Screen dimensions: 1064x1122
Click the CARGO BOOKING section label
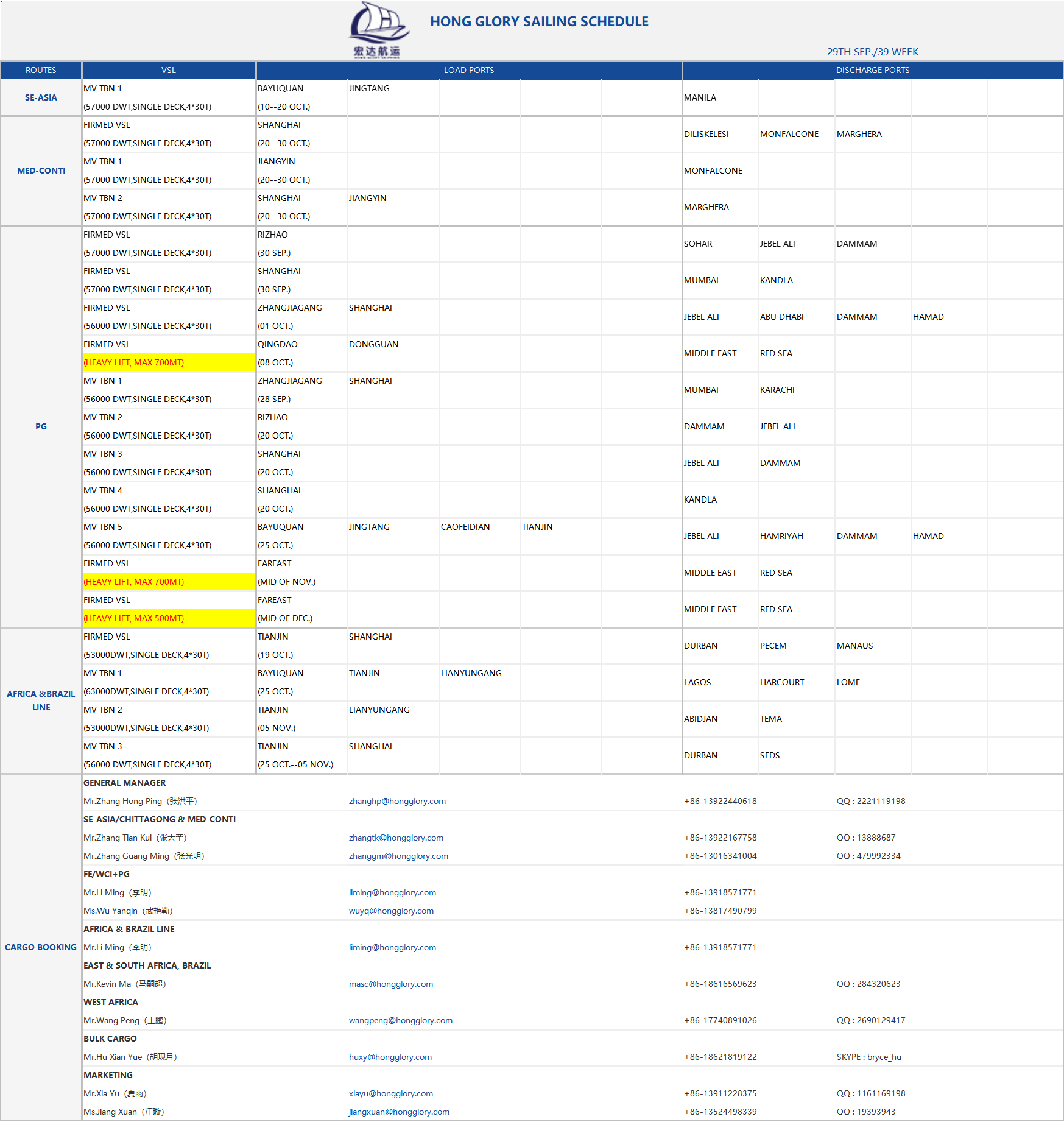41,947
